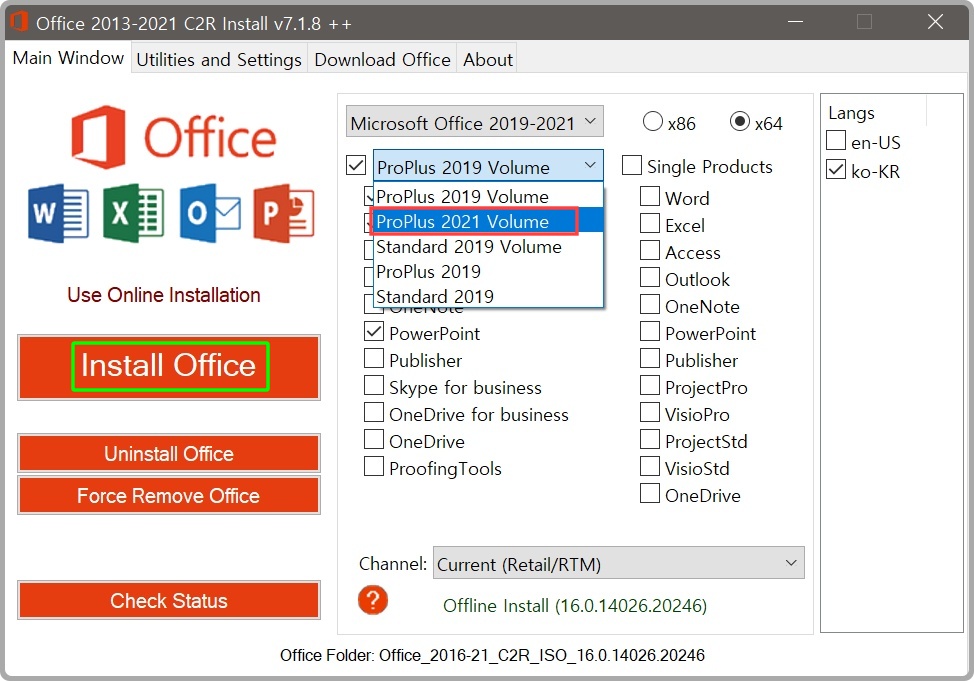The image size is (974, 681).
Task: Click the Force Remove Office button
Action: 169,495
